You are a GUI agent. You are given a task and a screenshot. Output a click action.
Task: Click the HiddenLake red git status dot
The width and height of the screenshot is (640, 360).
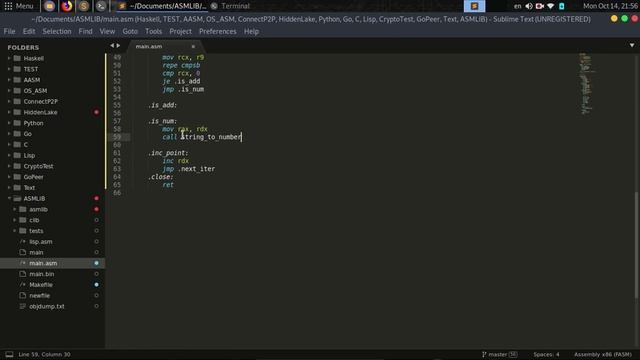[96, 112]
